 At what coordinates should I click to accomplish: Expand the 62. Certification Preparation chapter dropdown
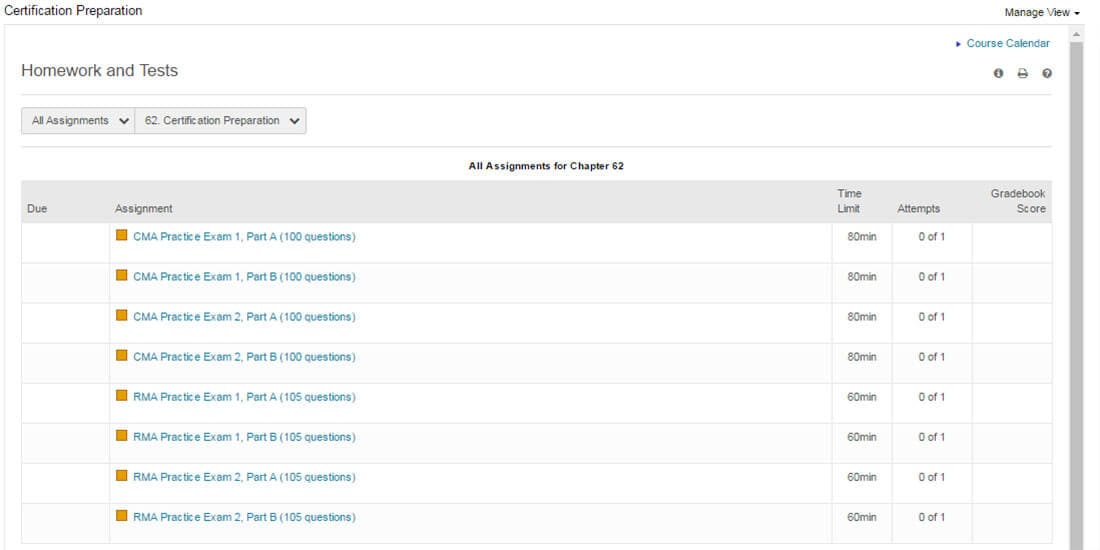[x=221, y=121]
